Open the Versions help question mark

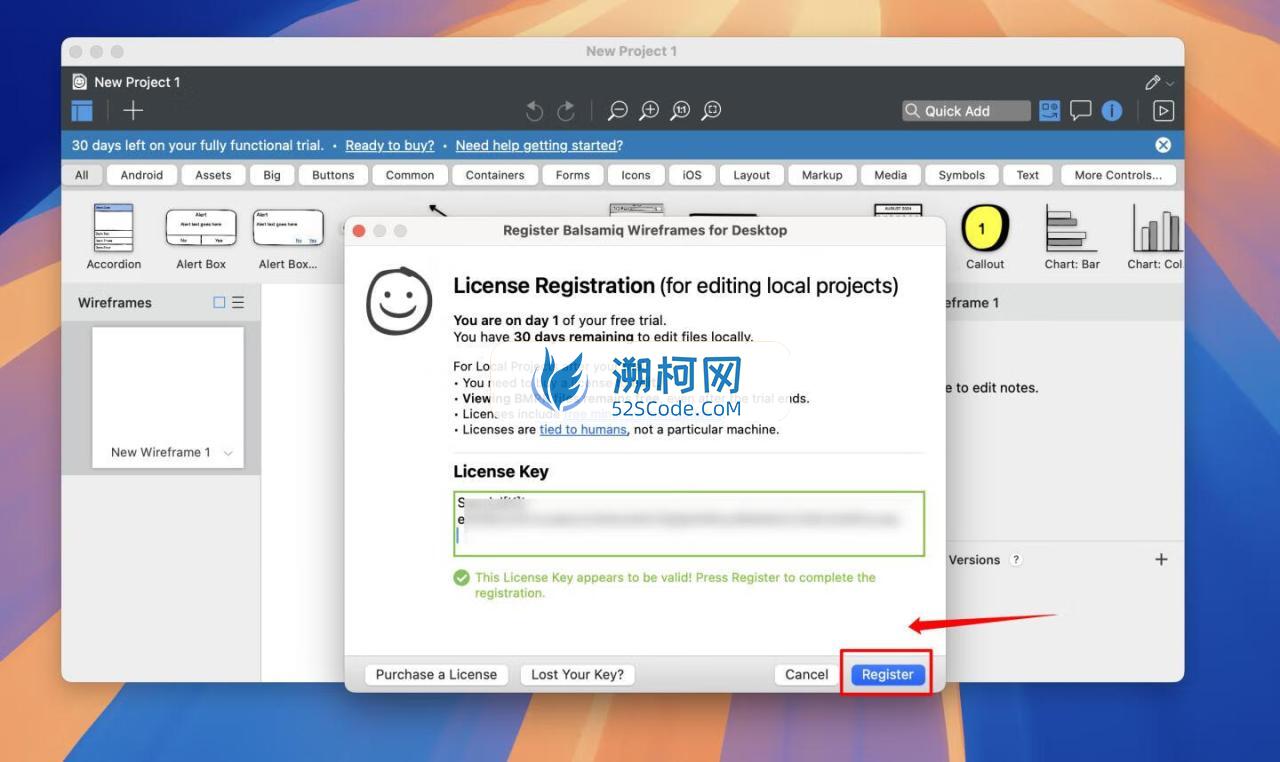pos(1016,560)
